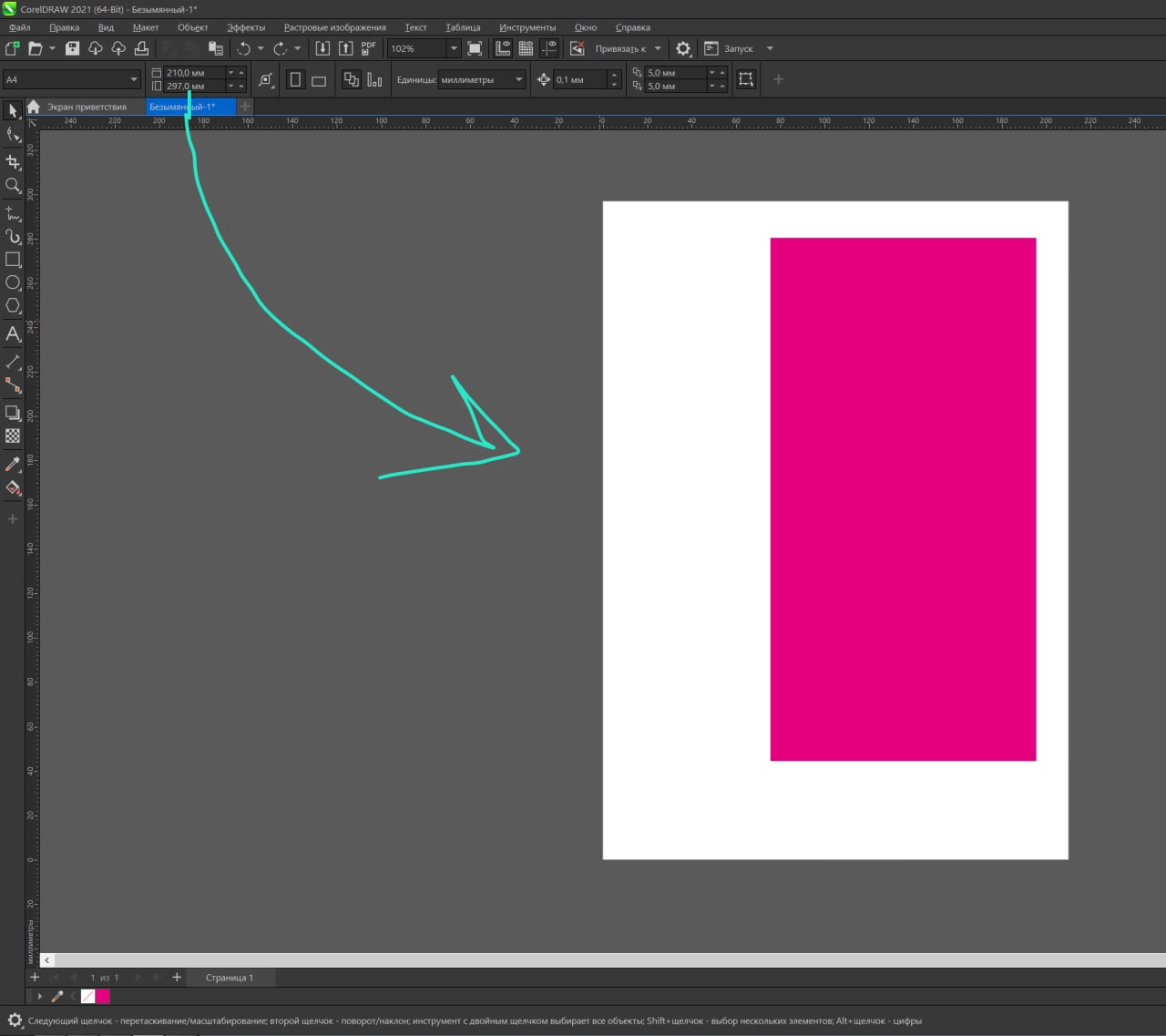Screen dimensions: 1166x1036
Task: Select the Zoom magnifier tool
Action: (x=13, y=186)
